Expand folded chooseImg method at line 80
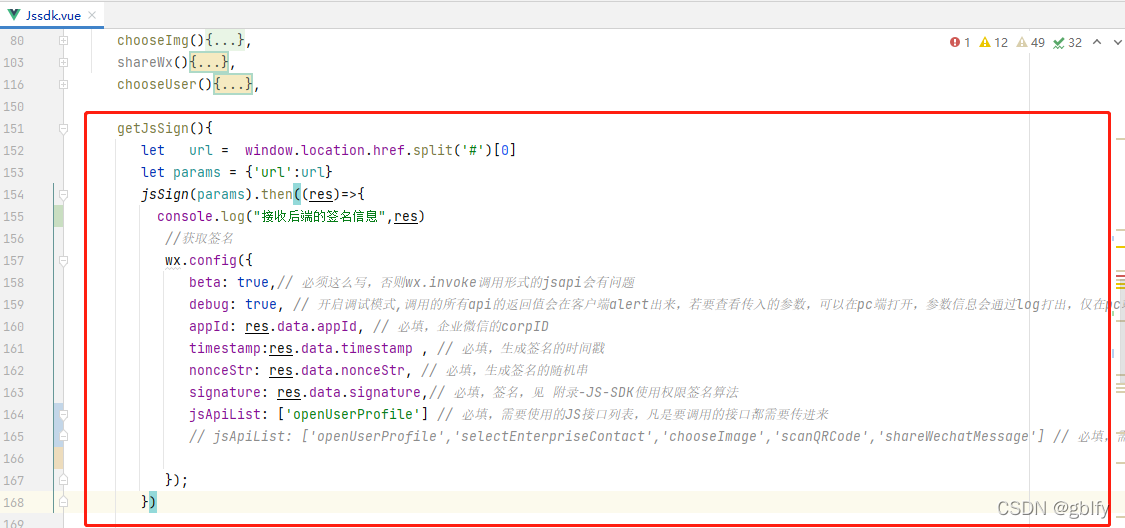The image size is (1125, 528). (63, 41)
